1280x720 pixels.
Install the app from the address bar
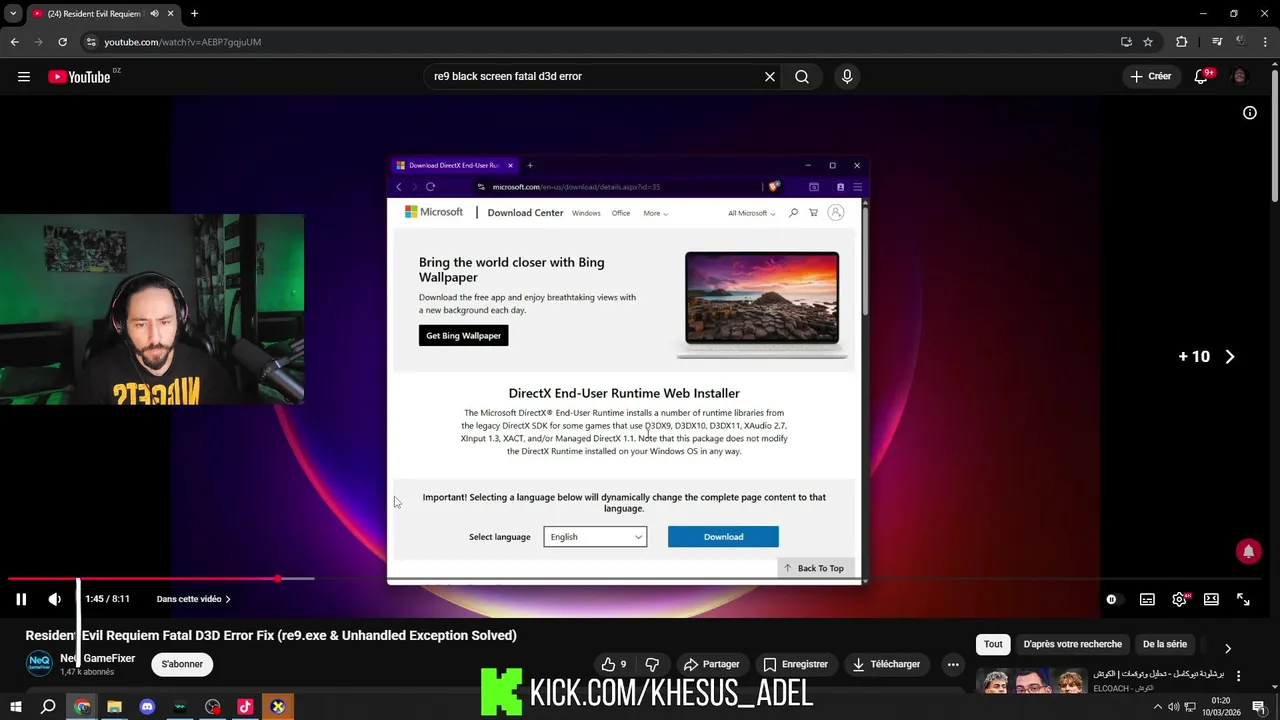click(x=1126, y=42)
